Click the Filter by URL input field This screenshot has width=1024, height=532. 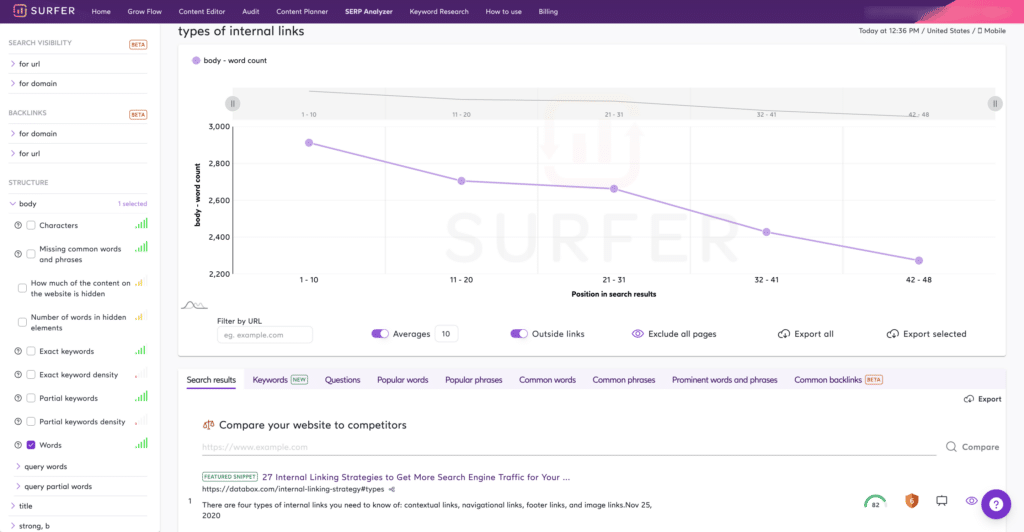(264, 335)
